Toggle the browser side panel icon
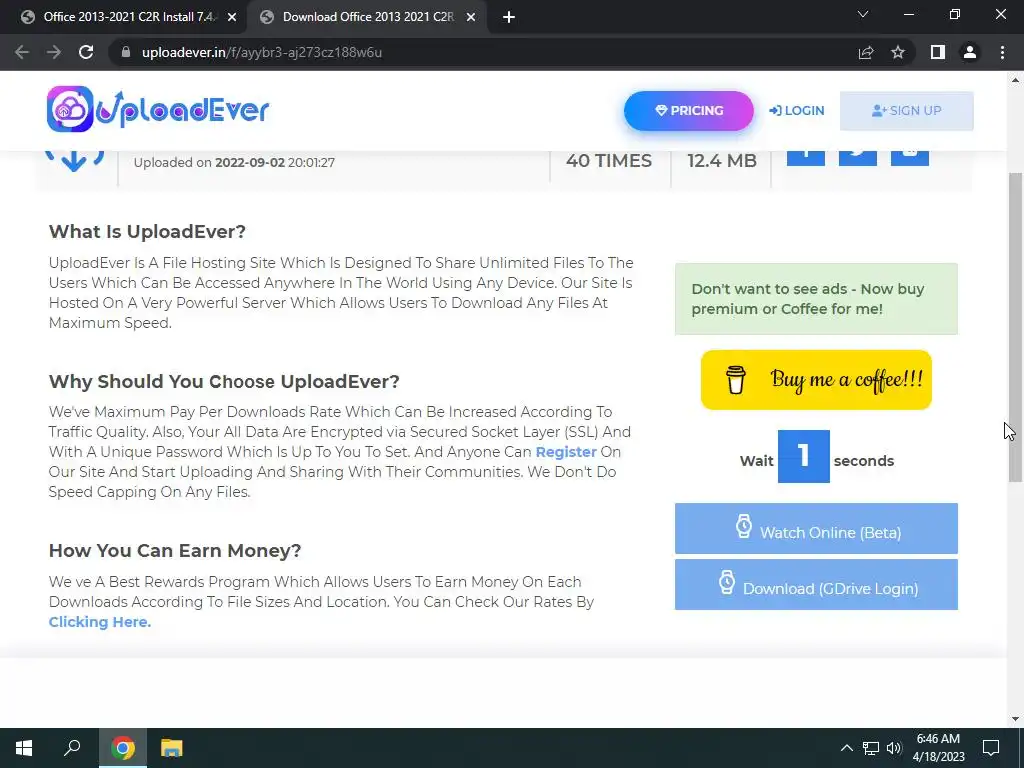Viewport: 1024px width, 768px height. click(938, 52)
